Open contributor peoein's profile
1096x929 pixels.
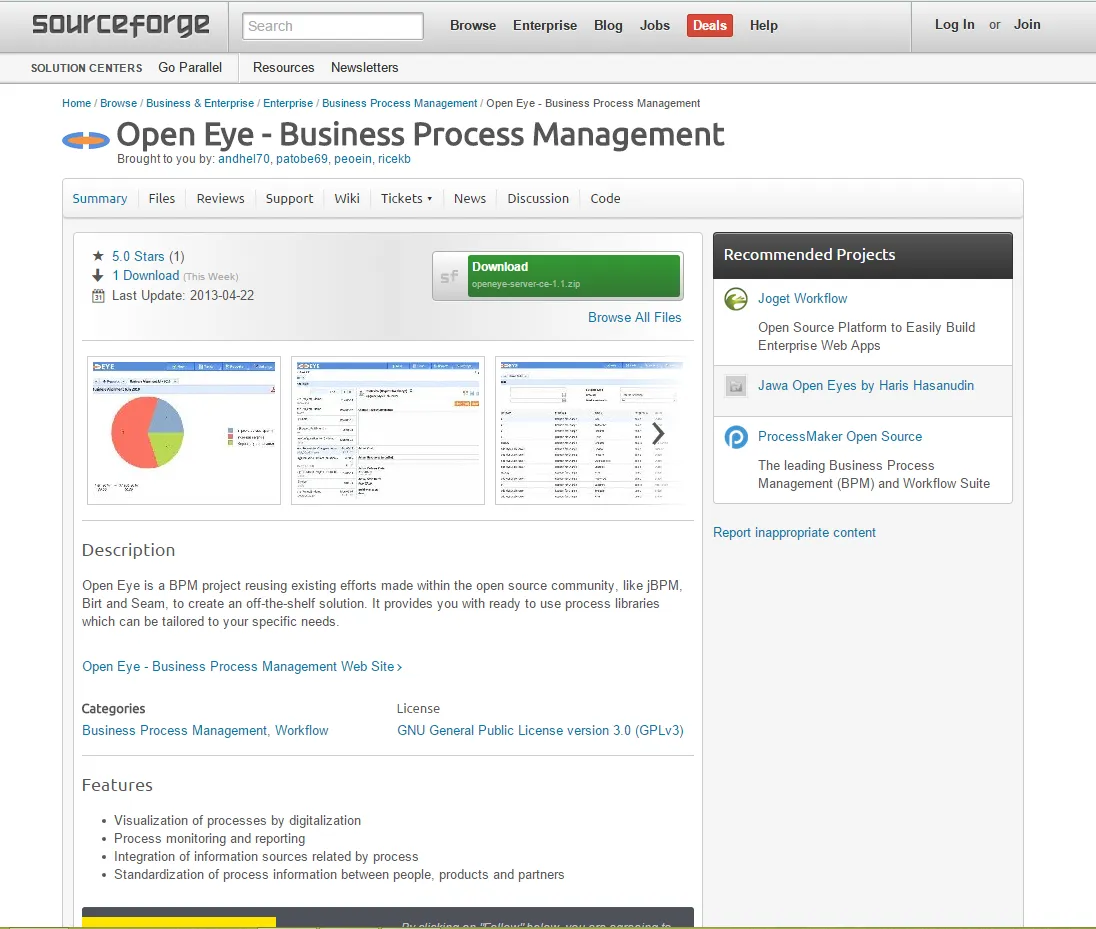353,159
